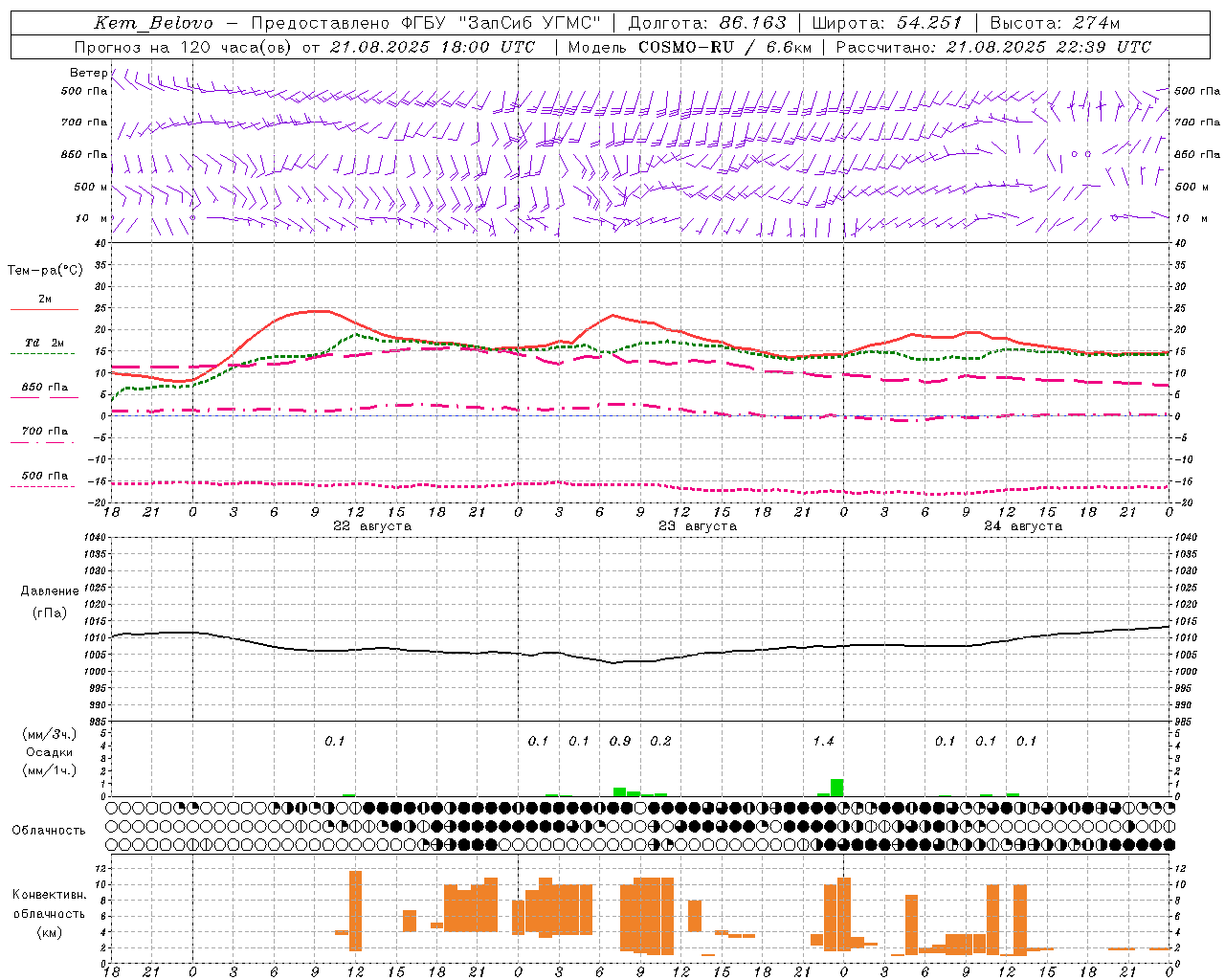Viewport: 1225px width, 980px height.
Task: Click the Td 2м dew point legend entry
Action: coord(44,343)
